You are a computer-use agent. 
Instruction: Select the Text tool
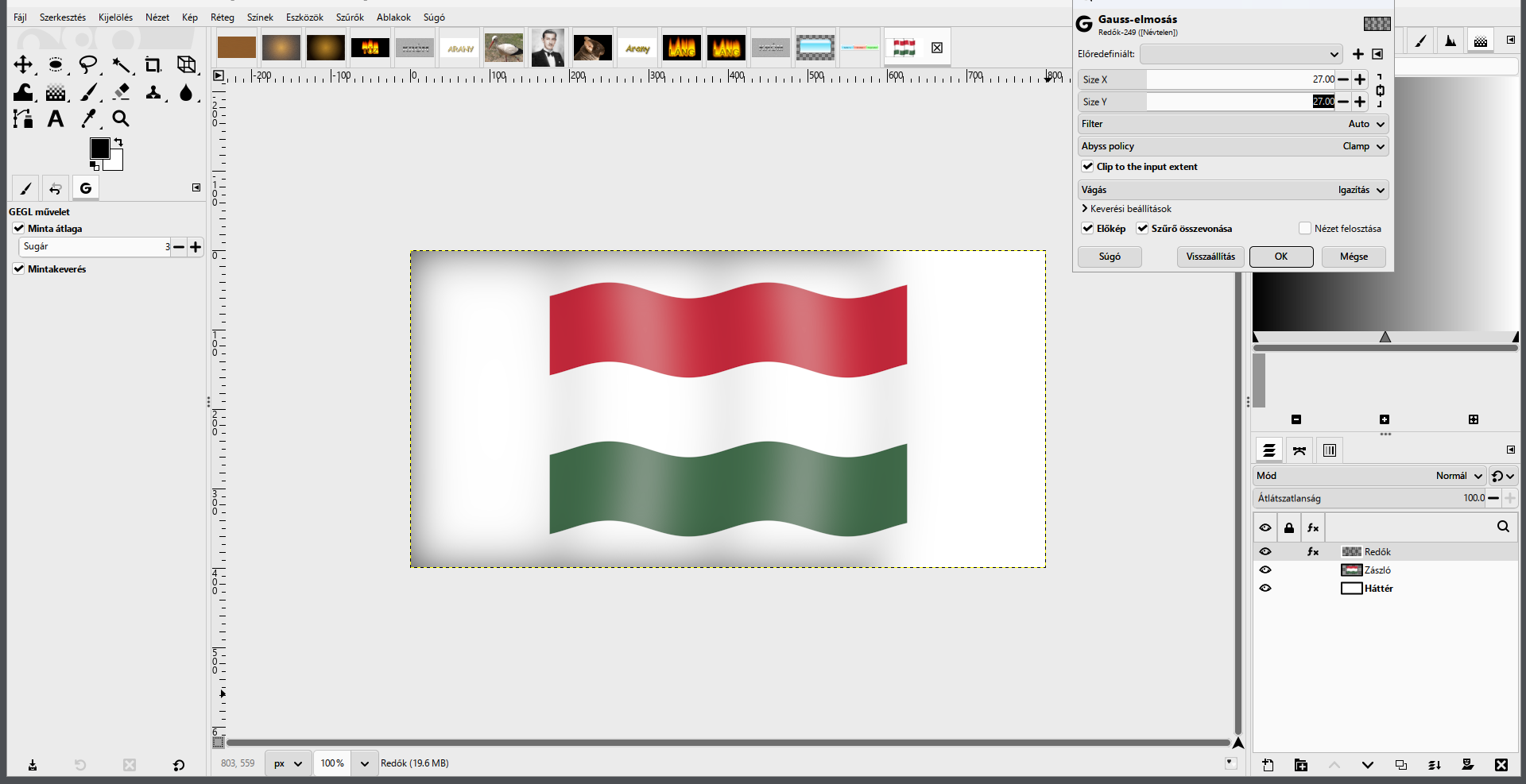[x=56, y=119]
